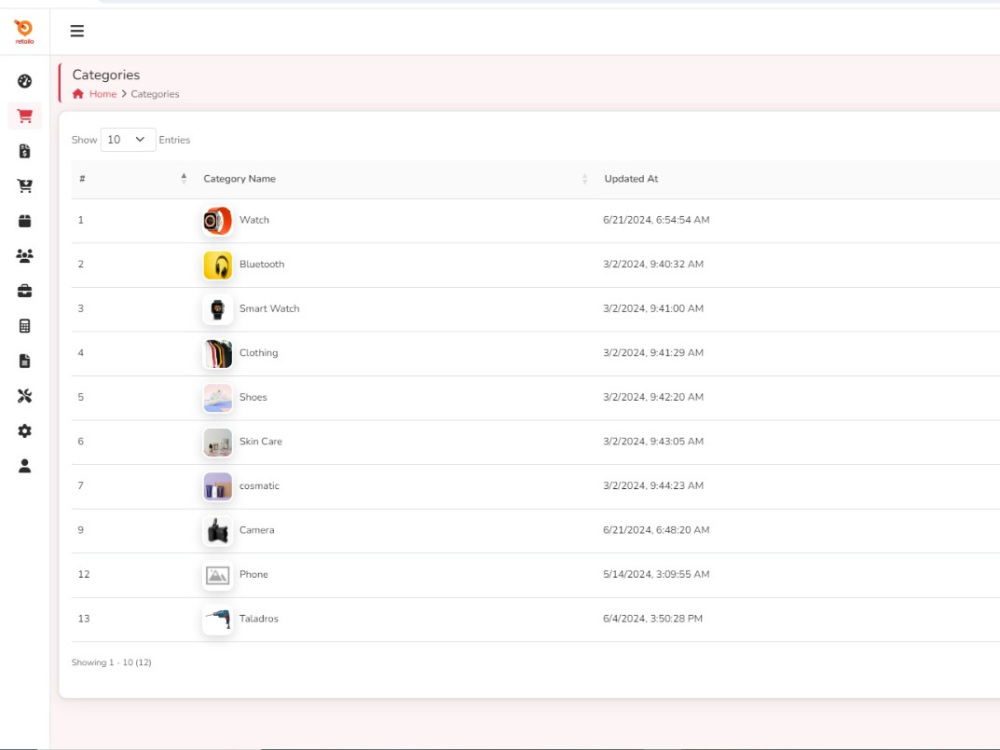1000x750 pixels.
Task: Sort the table by the # column arrows
Action: 183,178
